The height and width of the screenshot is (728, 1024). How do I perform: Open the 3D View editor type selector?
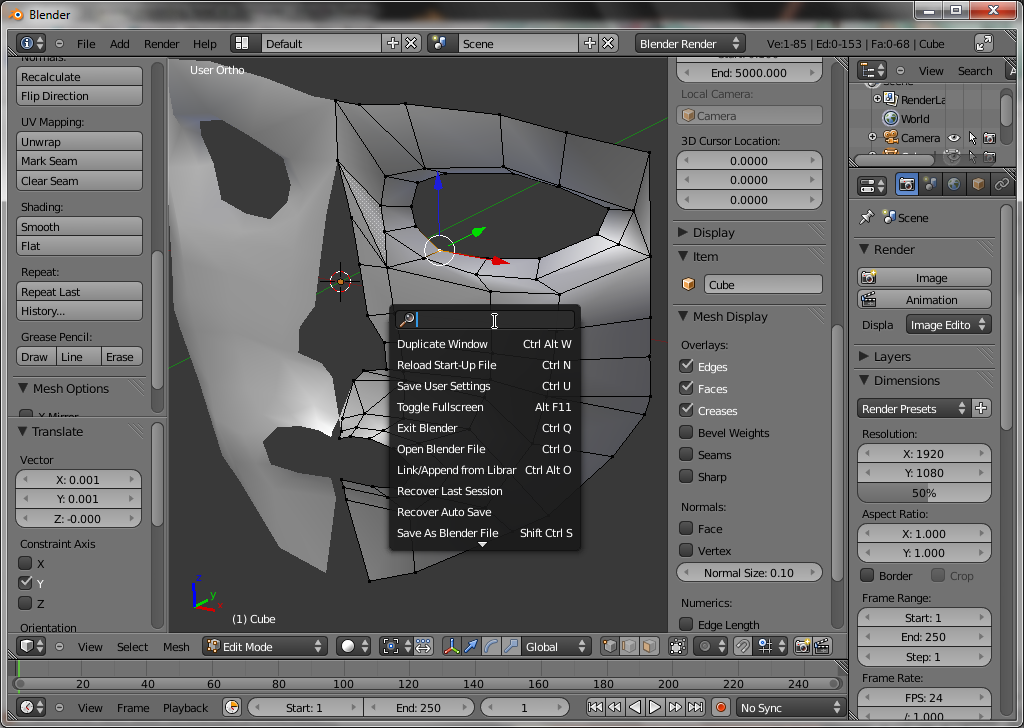(x=31, y=646)
